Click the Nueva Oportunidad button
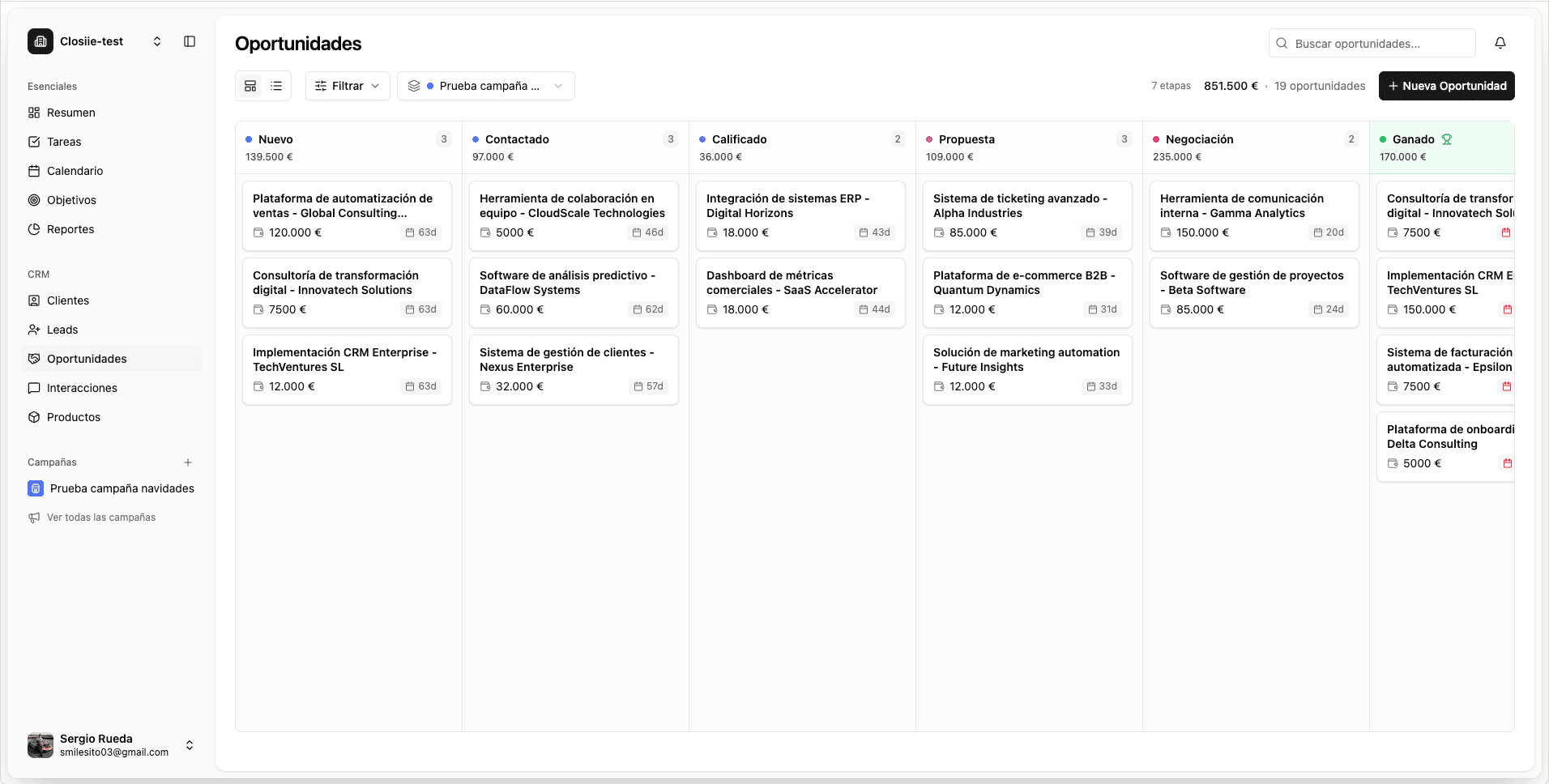Viewport: 1549px width, 784px height. (x=1446, y=86)
